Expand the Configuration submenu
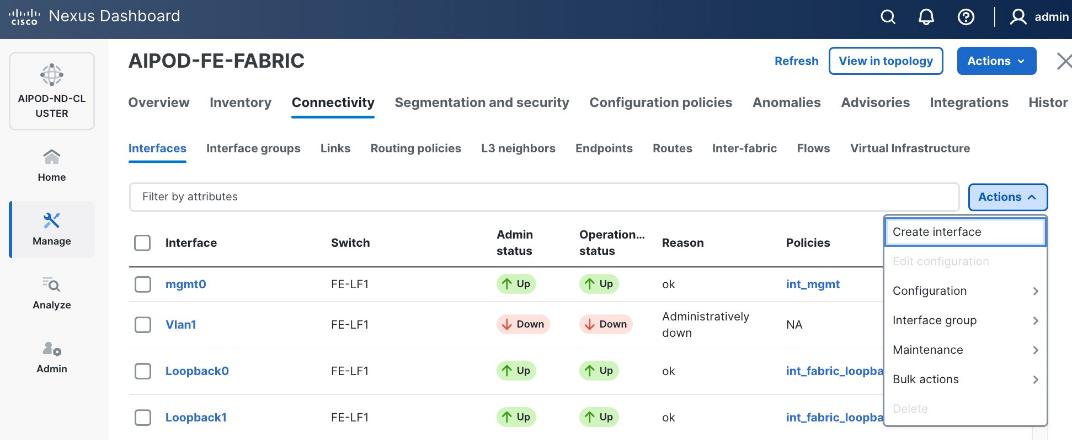The image size is (1072, 440). [965, 291]
